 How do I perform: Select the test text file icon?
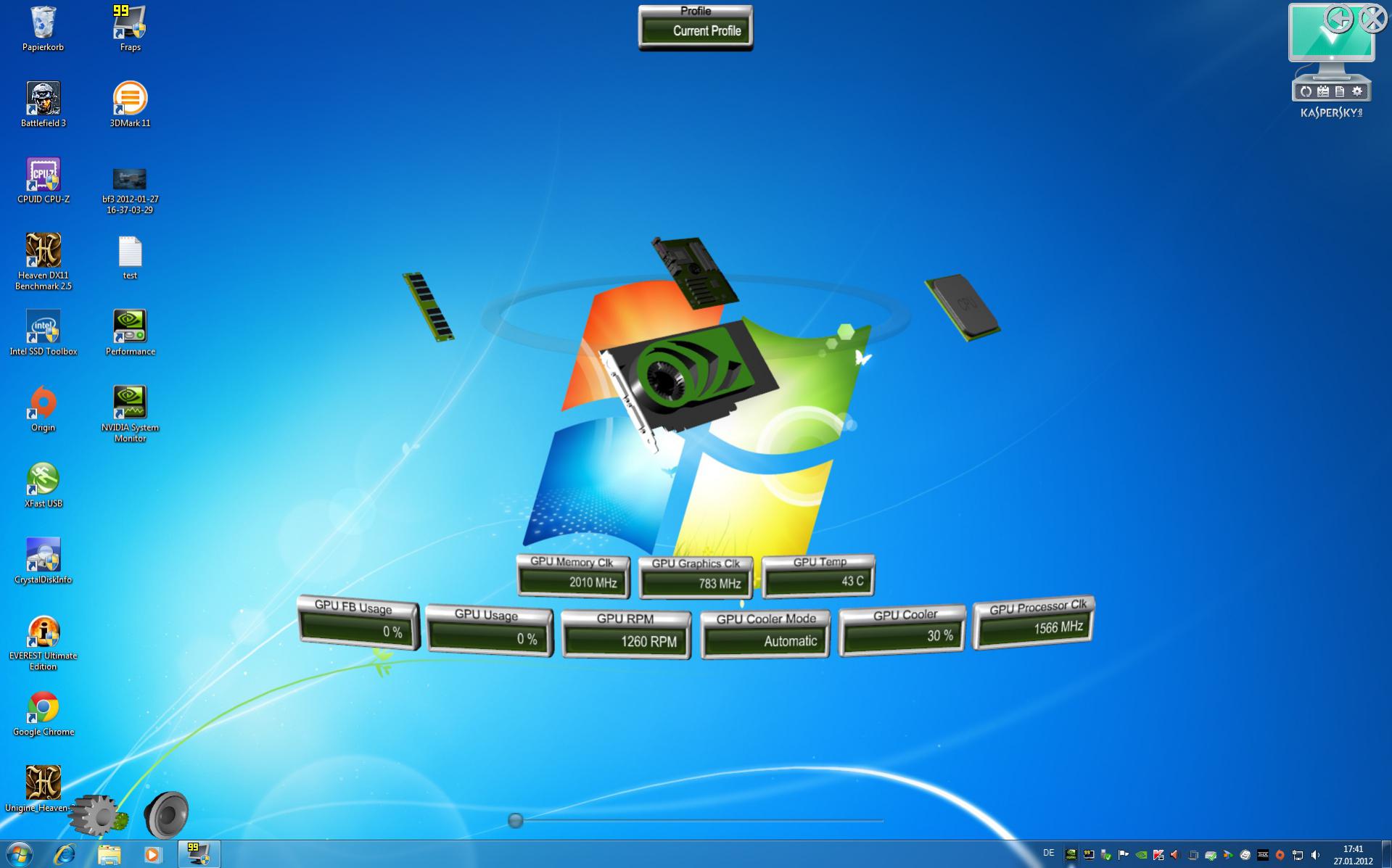pyautogui.click(x=130, y=258)
